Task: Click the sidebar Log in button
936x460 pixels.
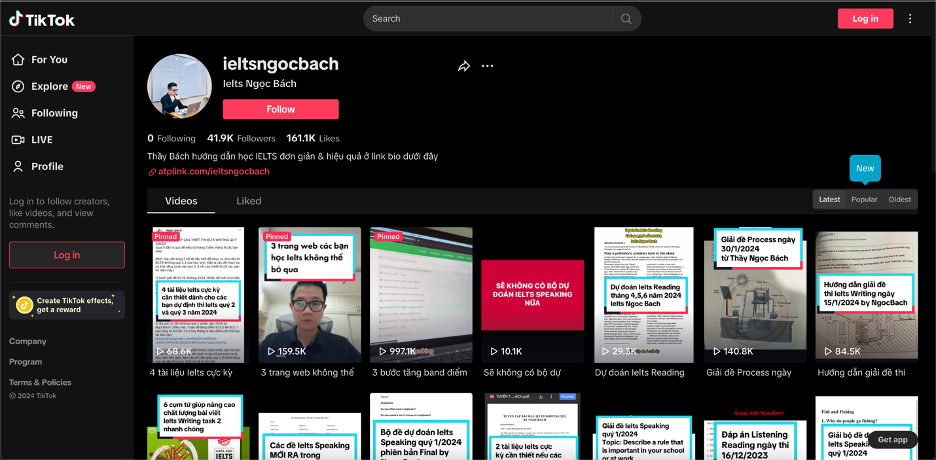Action: pos(67,255)
